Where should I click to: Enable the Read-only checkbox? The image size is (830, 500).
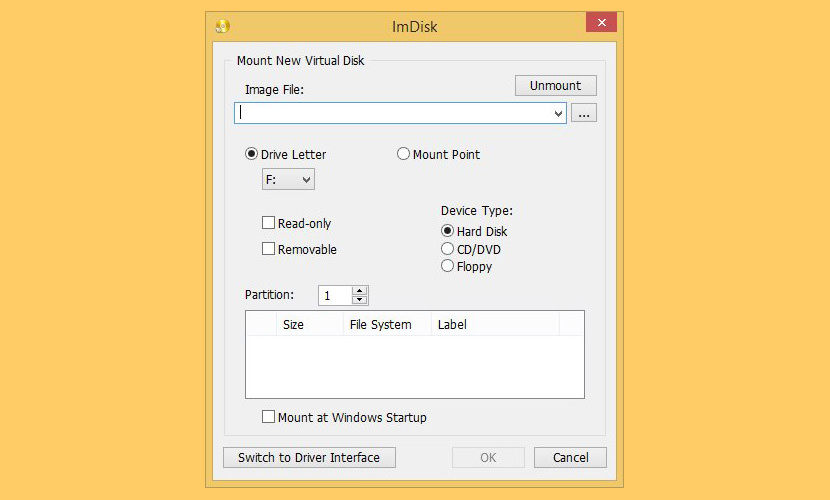(x=268, y=223)
